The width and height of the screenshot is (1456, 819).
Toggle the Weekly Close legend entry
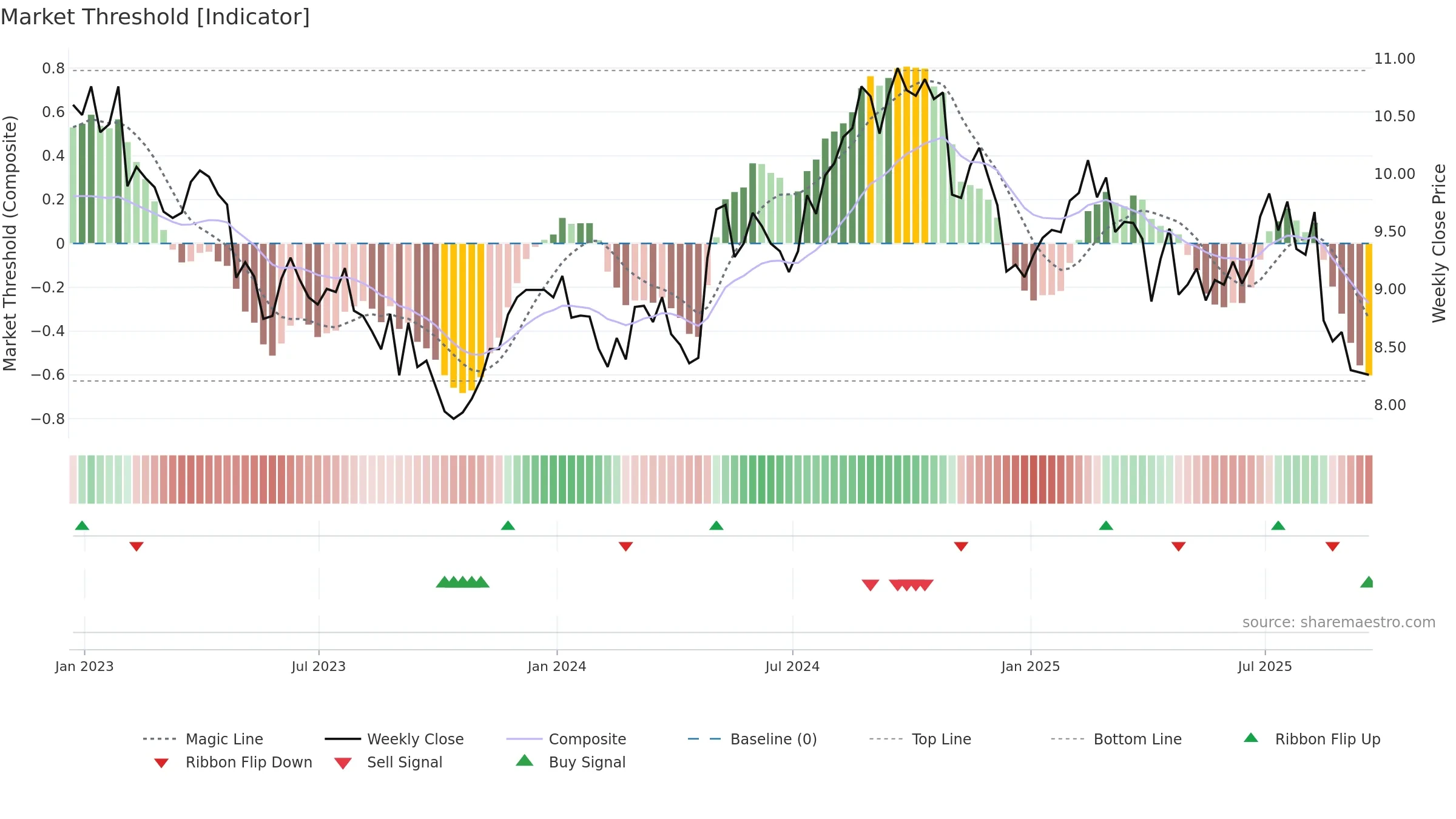(394, 739)
